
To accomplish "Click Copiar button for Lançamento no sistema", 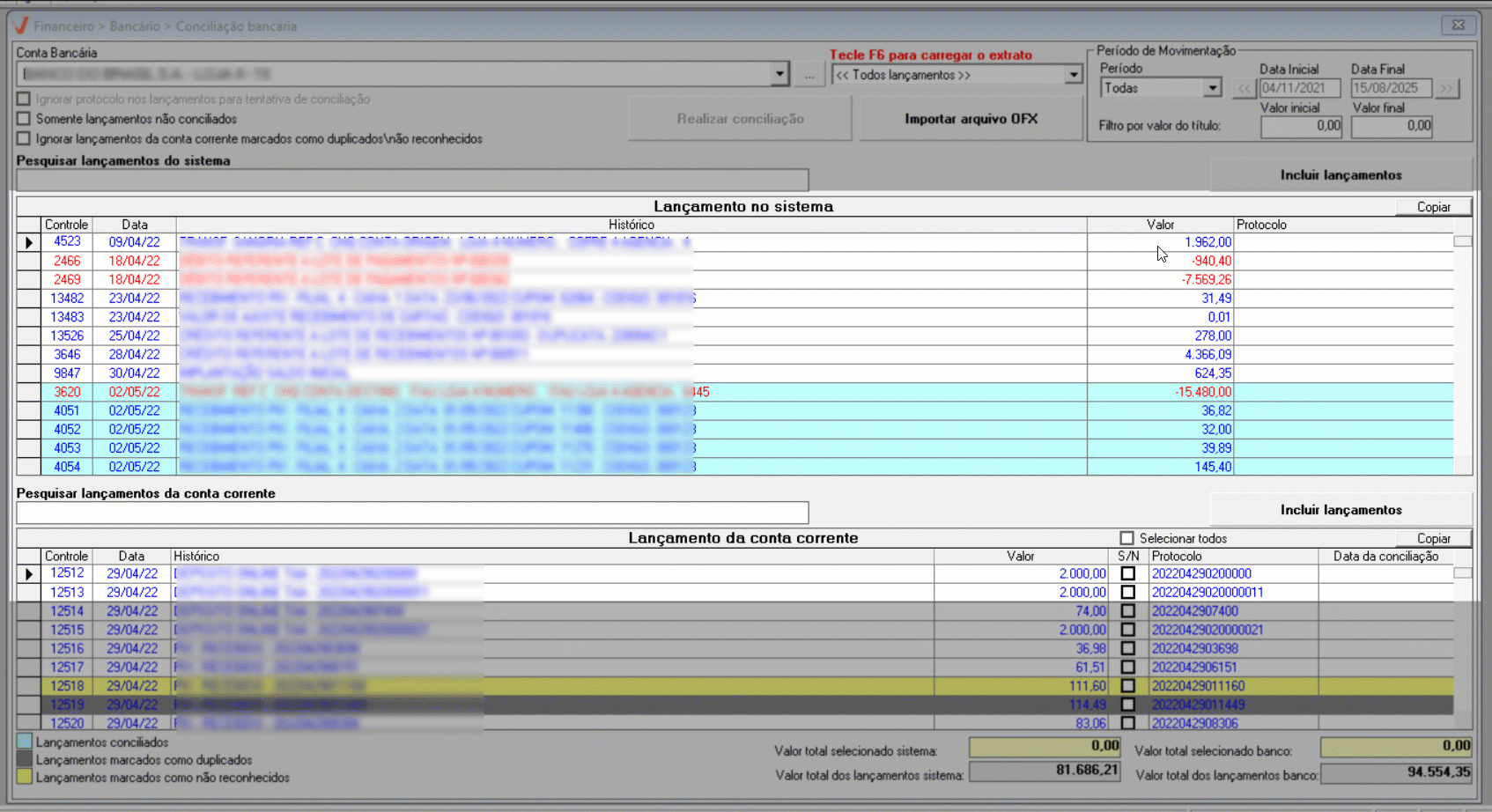I will pyautogui.click(x=1433, y=207).
